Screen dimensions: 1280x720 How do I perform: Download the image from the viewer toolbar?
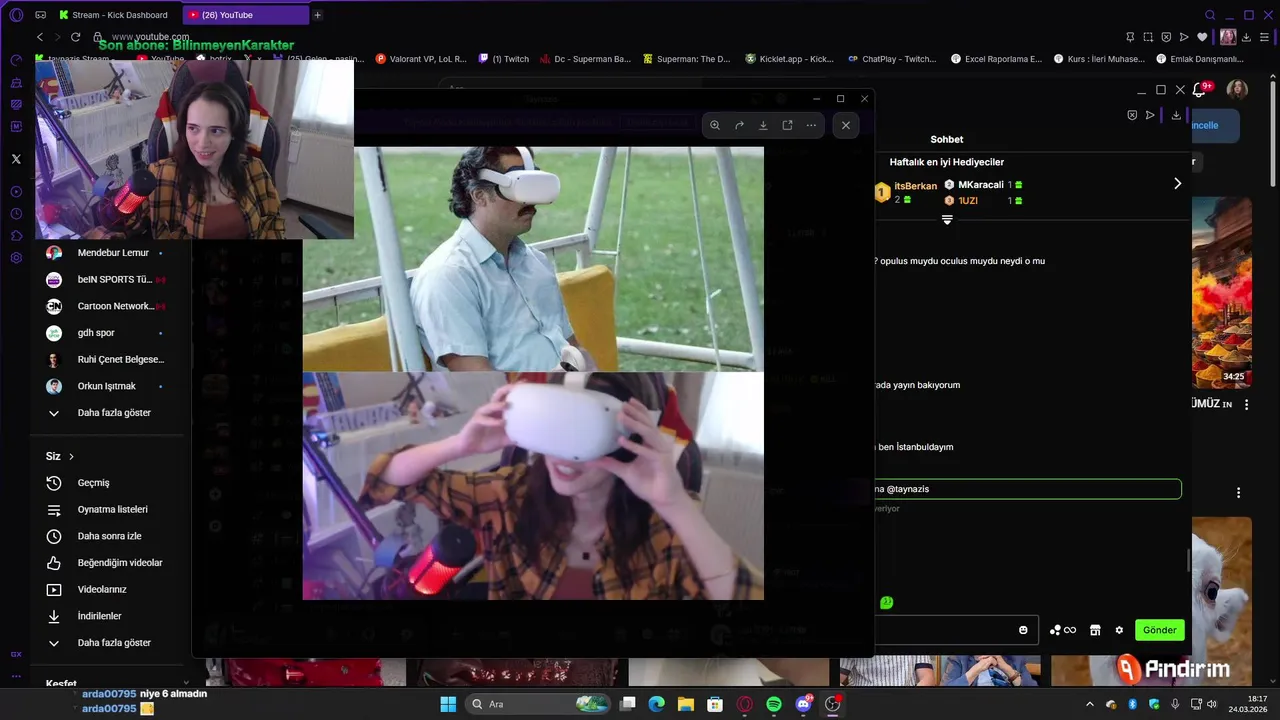[x=763, y=125]
